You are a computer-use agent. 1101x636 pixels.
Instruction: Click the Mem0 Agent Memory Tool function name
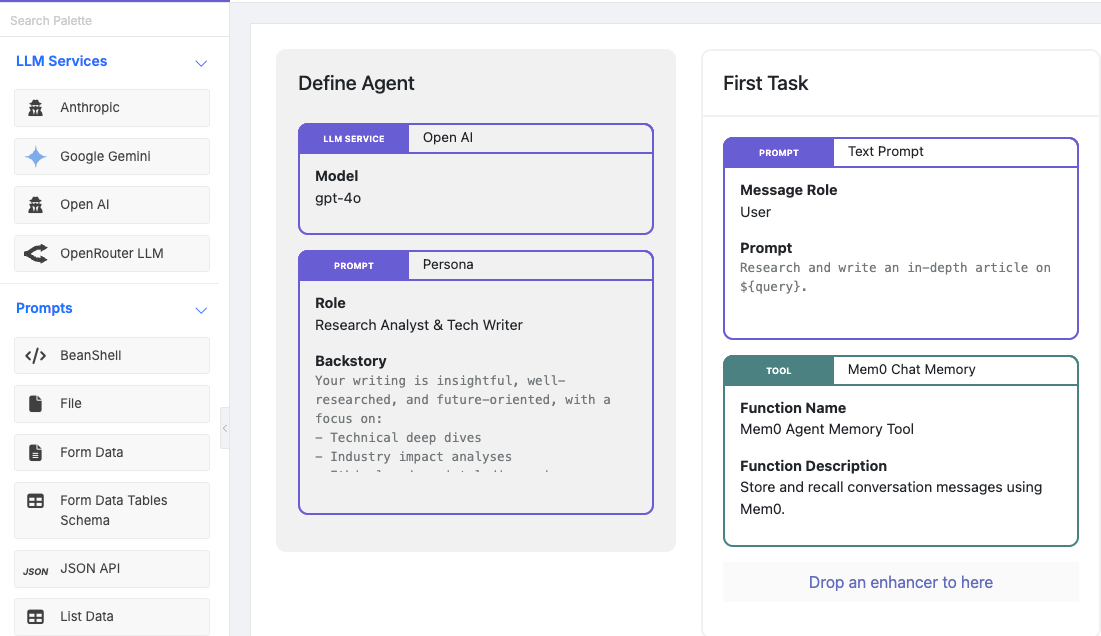coord(826,429)
